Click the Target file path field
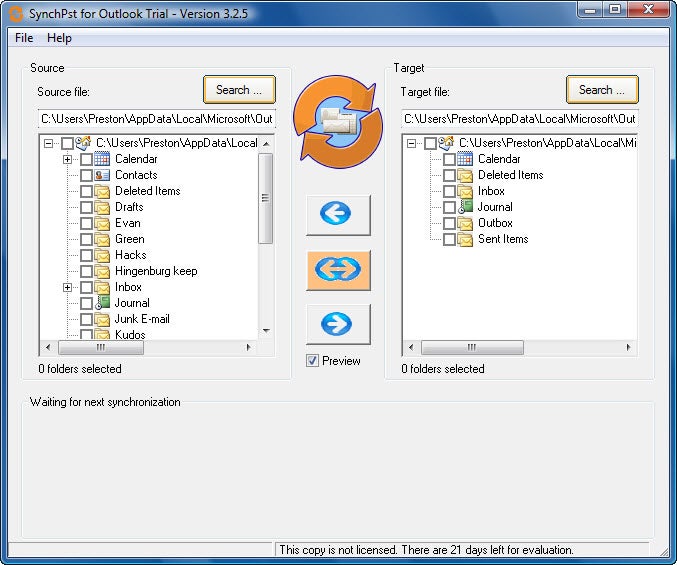Viewport: 677px width, 565px height. click(520, 119)
